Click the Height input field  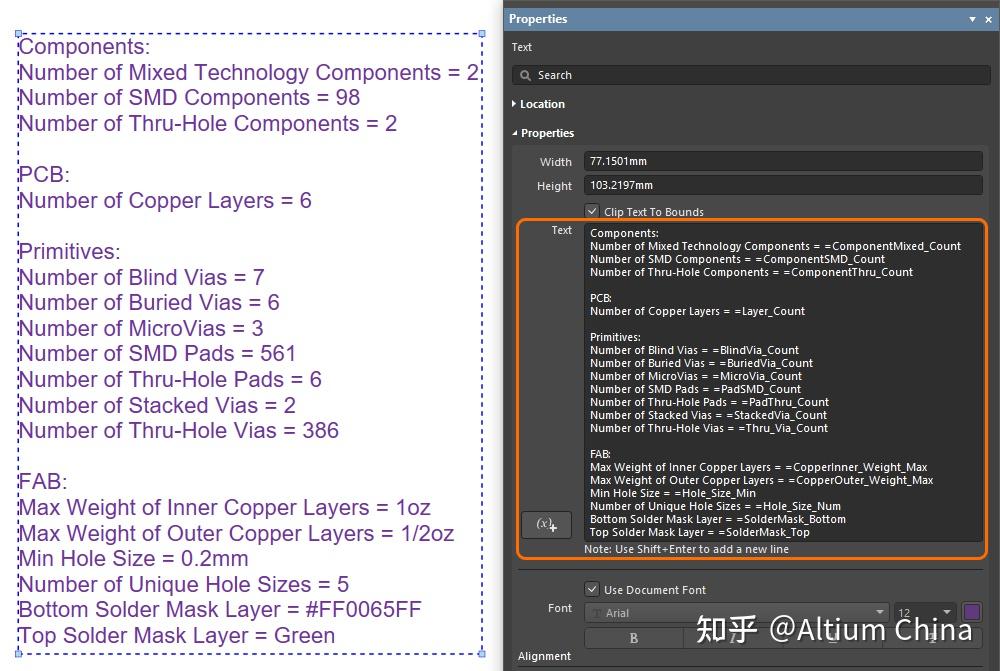tap(783, 185)
